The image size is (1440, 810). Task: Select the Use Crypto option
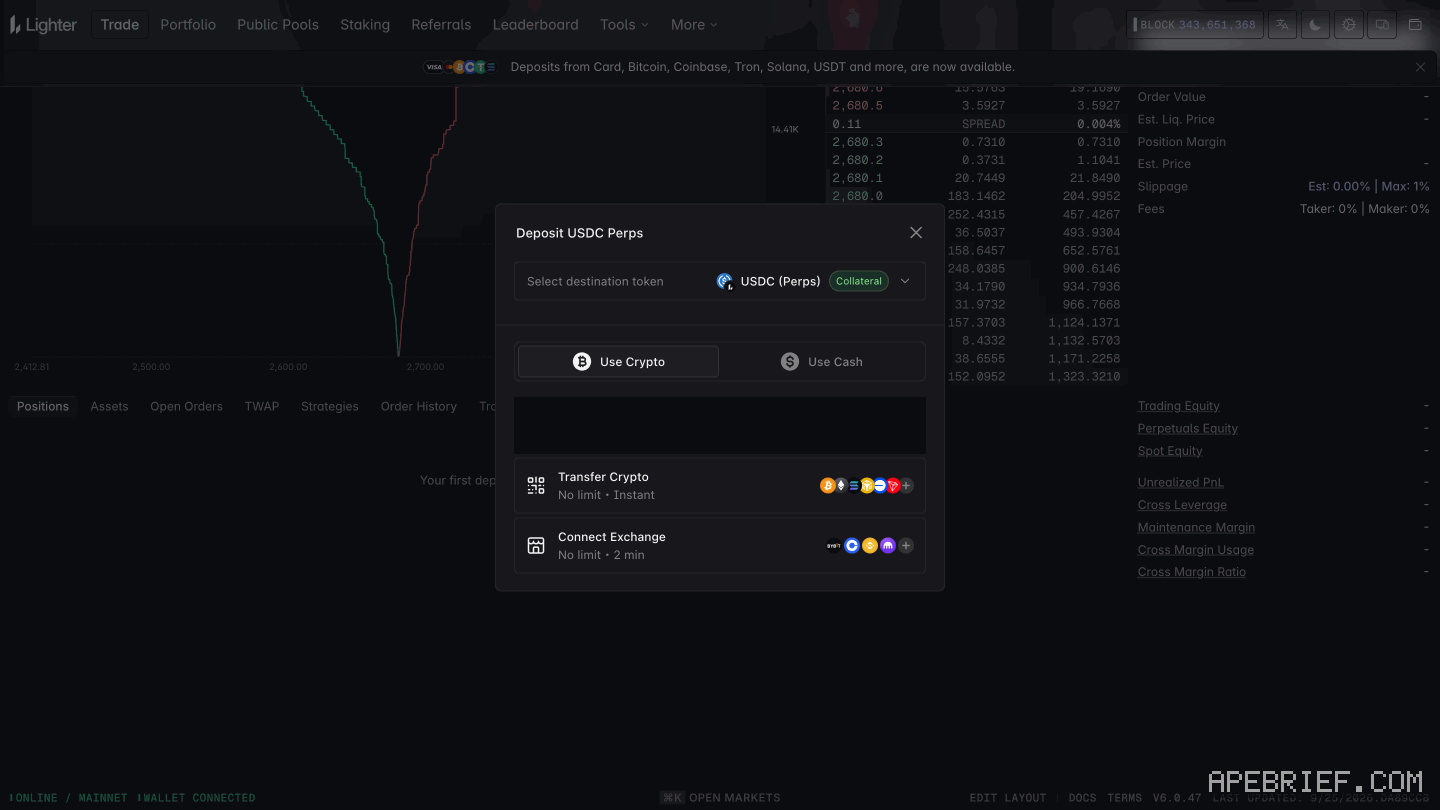point(618,362)
